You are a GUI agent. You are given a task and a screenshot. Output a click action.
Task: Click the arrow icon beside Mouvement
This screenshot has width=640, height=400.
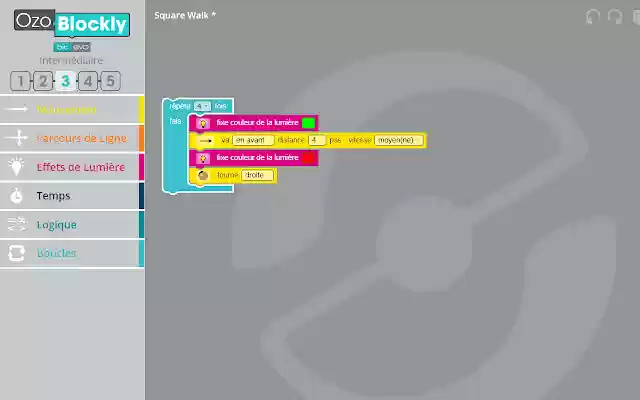(17, 109)
